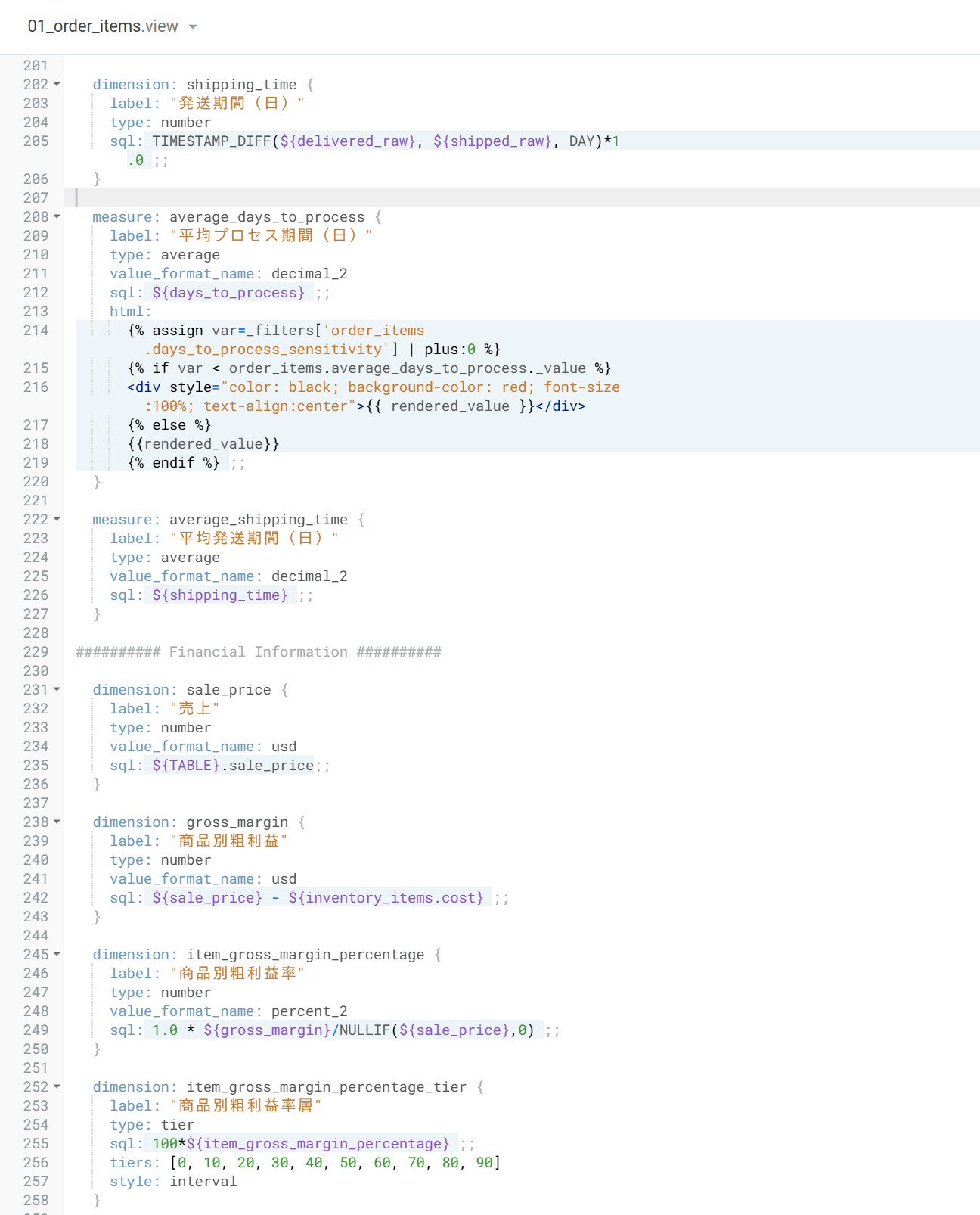The image size is (980, 1215).
Task: Click the '{% endif %}' liquid tag
Action: click(174, 462)
